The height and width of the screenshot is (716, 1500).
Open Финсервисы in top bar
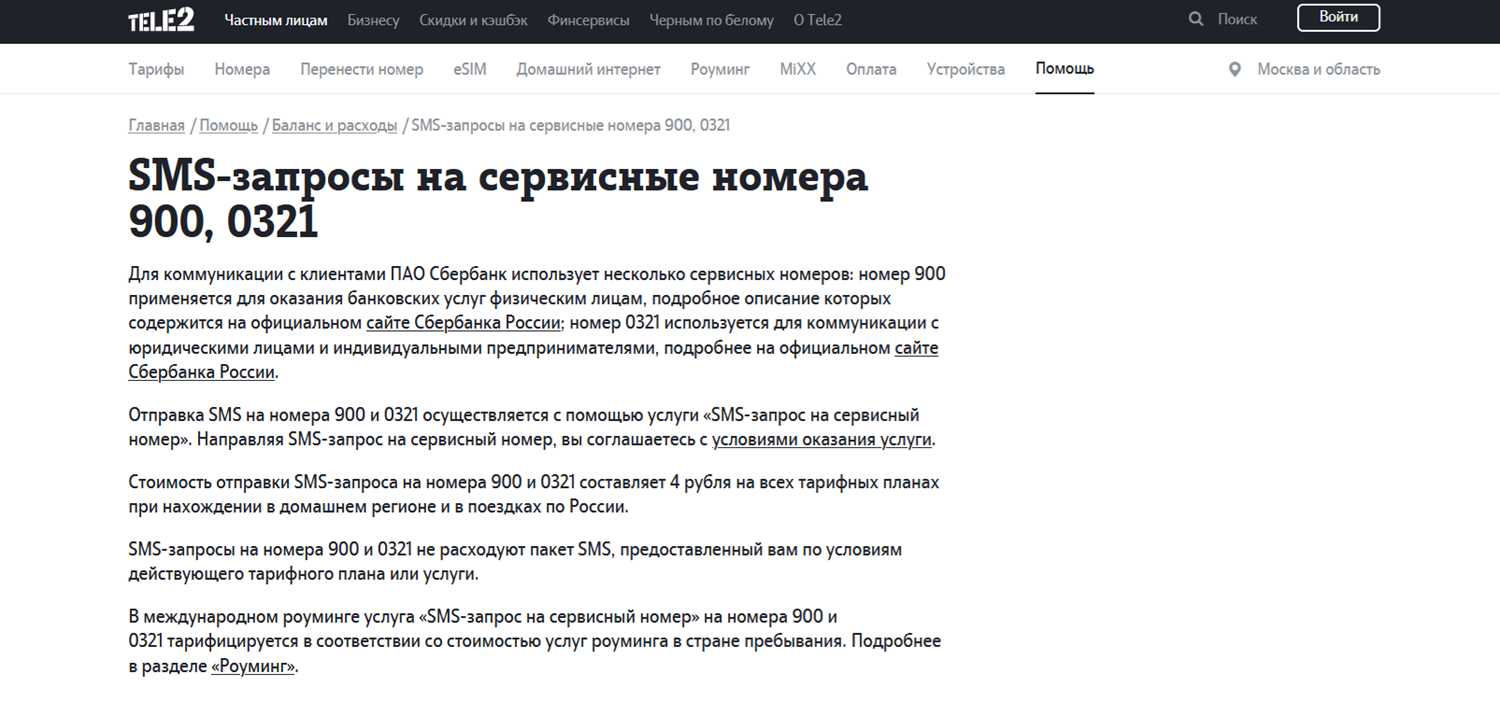point(589,20)
